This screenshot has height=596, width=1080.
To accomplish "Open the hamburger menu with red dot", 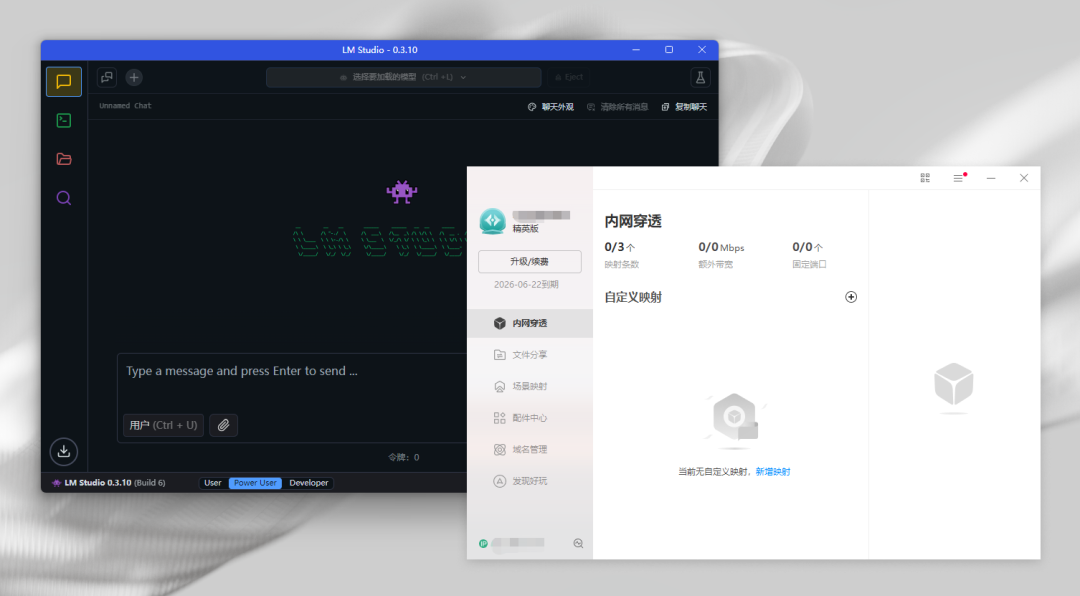I will click(x=958, y=178).
